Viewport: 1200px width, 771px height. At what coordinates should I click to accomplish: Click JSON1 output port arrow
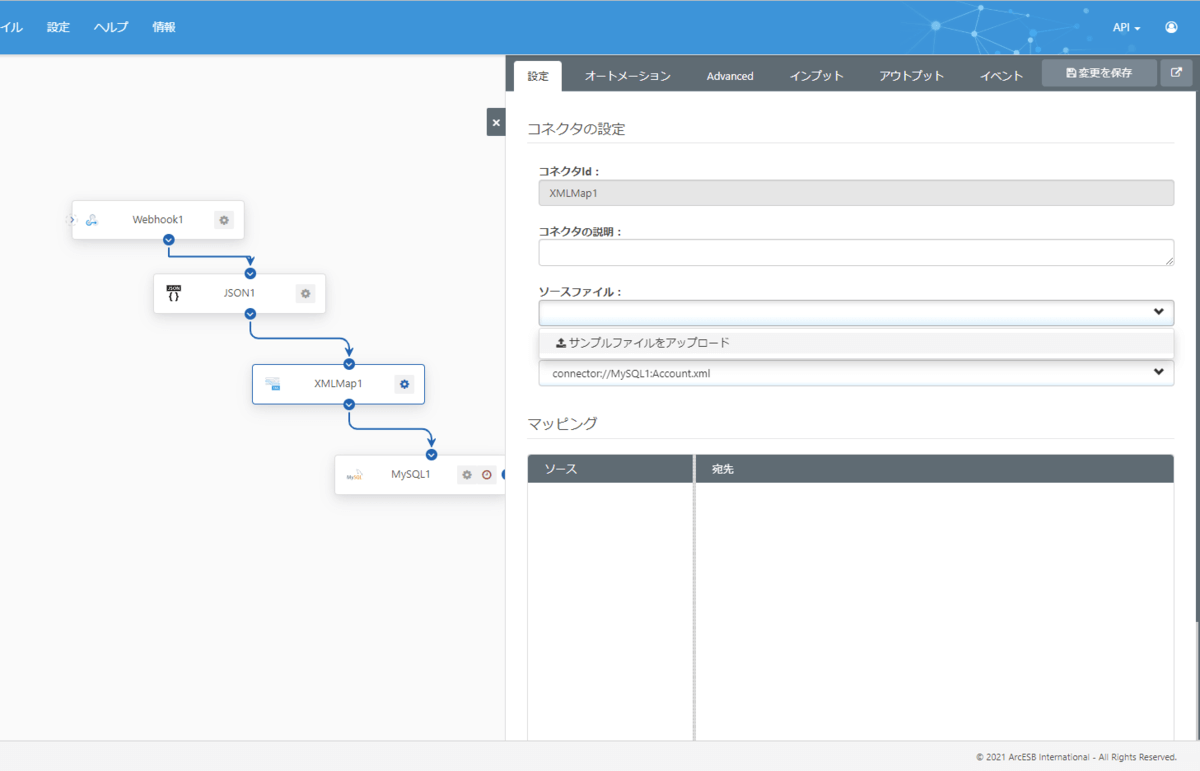(250, 314)
